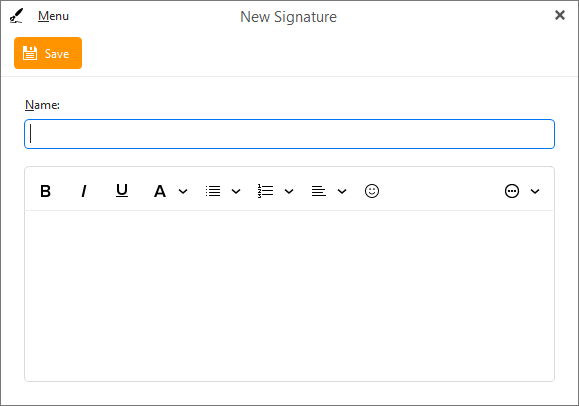Viewport: 579px width, 406px height.
Task: Toggle Bold formatting
Action: pos(45,191)
